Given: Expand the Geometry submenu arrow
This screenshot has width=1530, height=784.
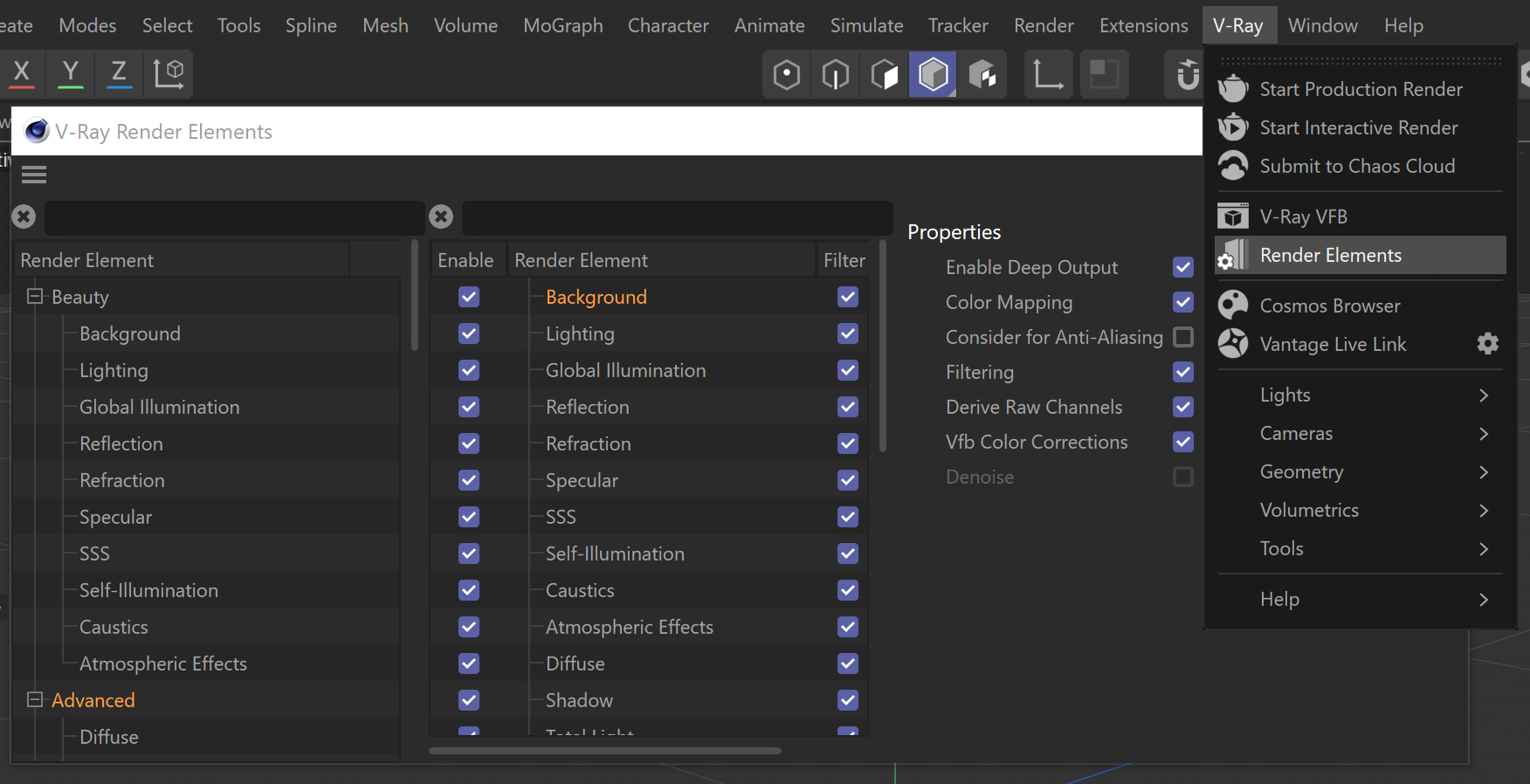Looking at the screenshot, I should pyautogui.click(x=1484, y=472).
